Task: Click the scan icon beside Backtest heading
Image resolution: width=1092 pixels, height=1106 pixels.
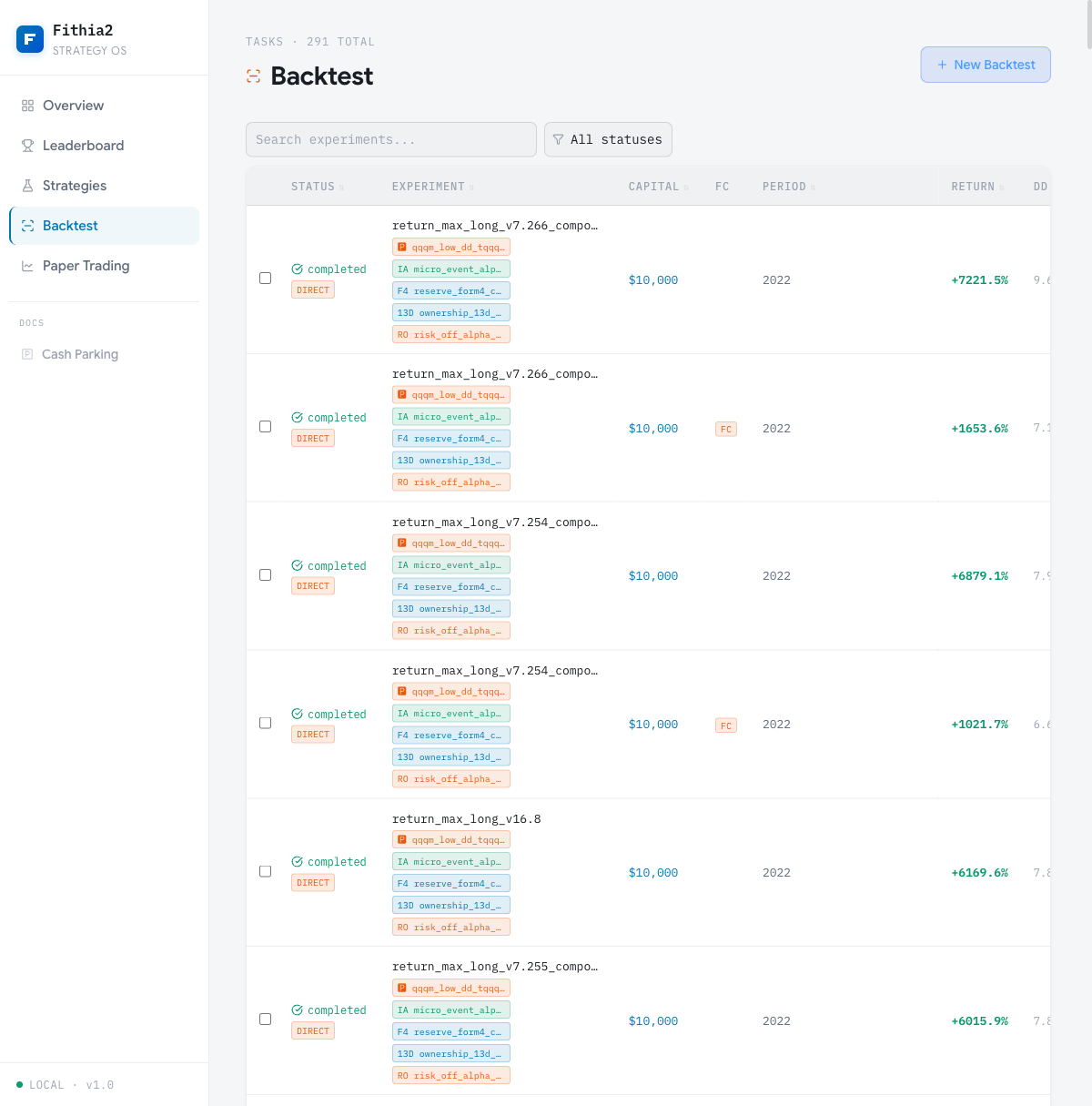Action: click(x=254, y=76)
